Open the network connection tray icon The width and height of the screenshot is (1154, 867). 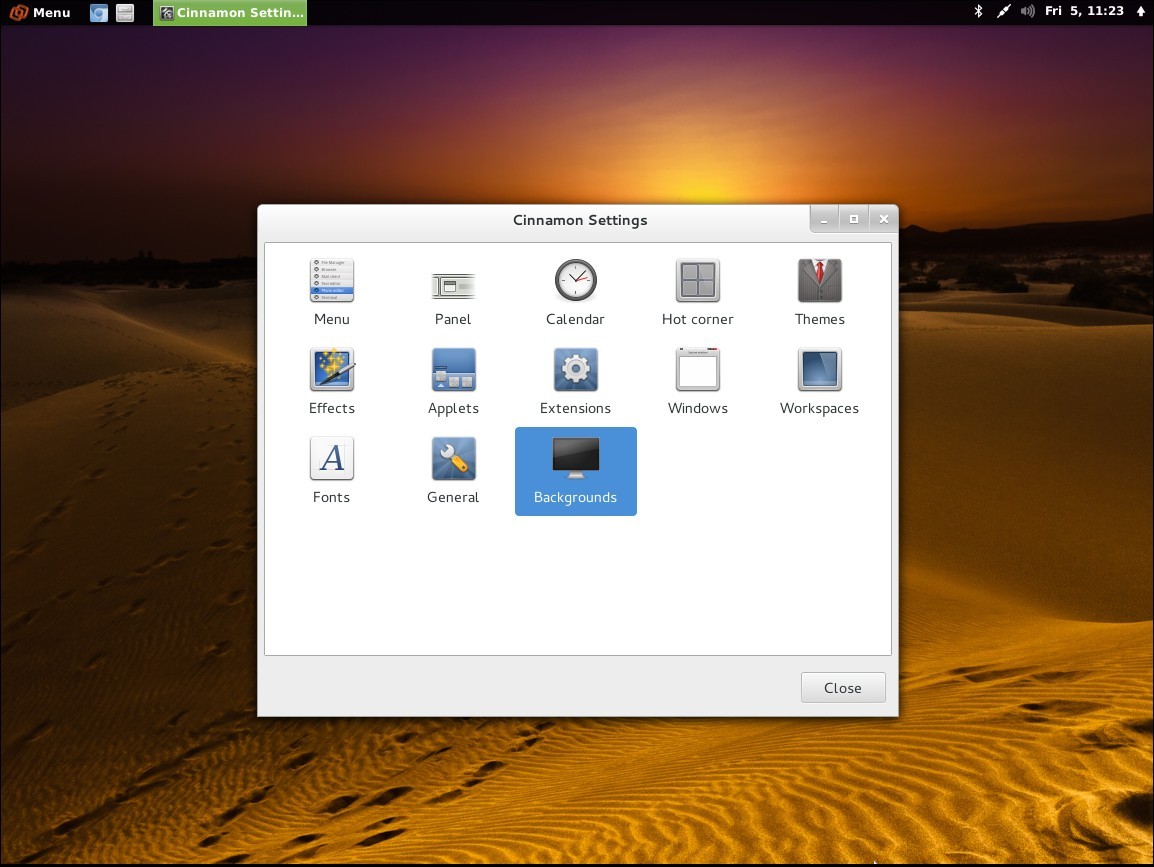coord(1003,11)
